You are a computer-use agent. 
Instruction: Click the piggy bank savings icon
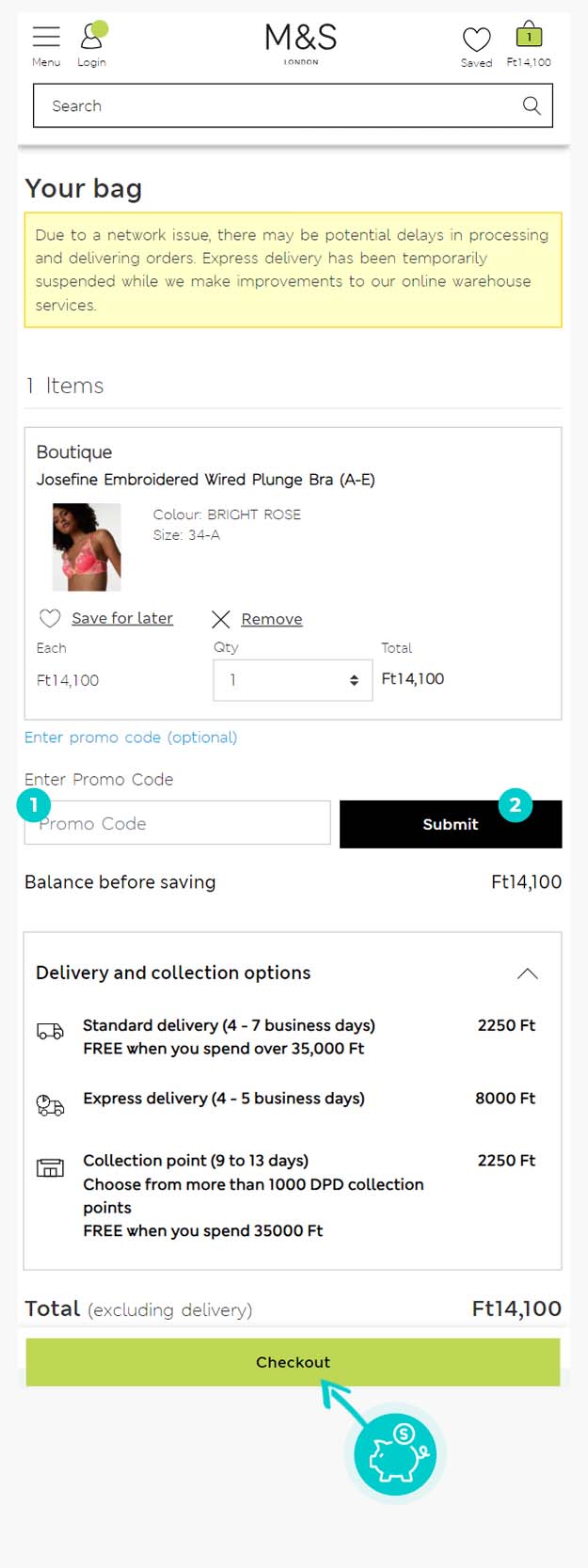tap(395, 1454)
